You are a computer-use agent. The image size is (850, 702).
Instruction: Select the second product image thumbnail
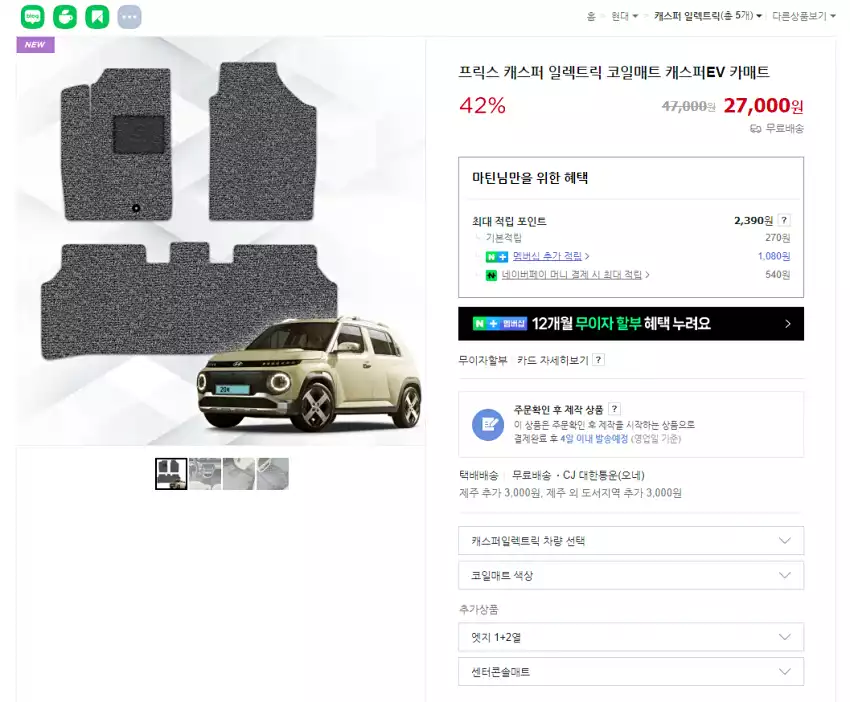click(205, 474)
